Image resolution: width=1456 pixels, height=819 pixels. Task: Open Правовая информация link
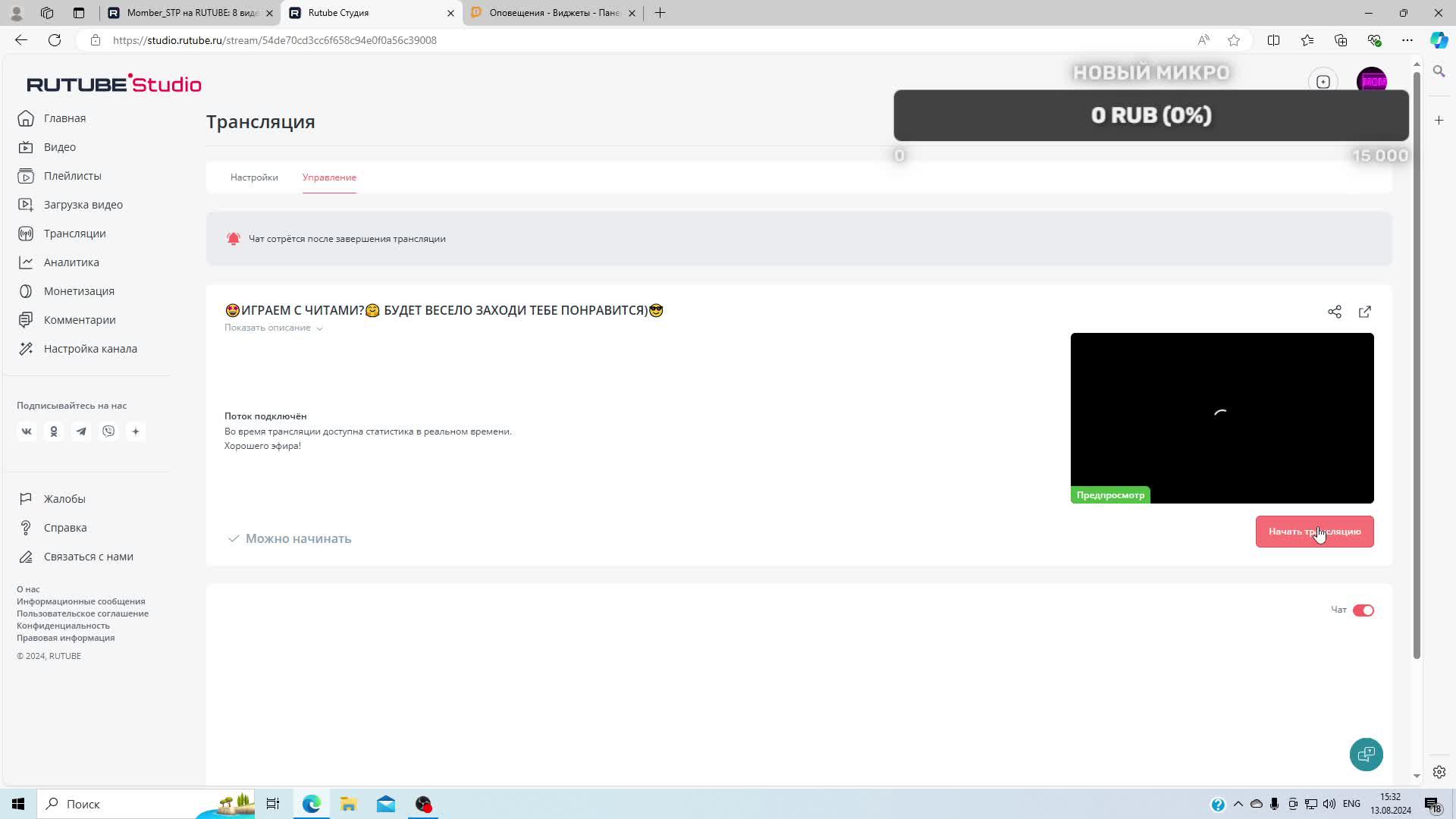[x=65, y=638]
